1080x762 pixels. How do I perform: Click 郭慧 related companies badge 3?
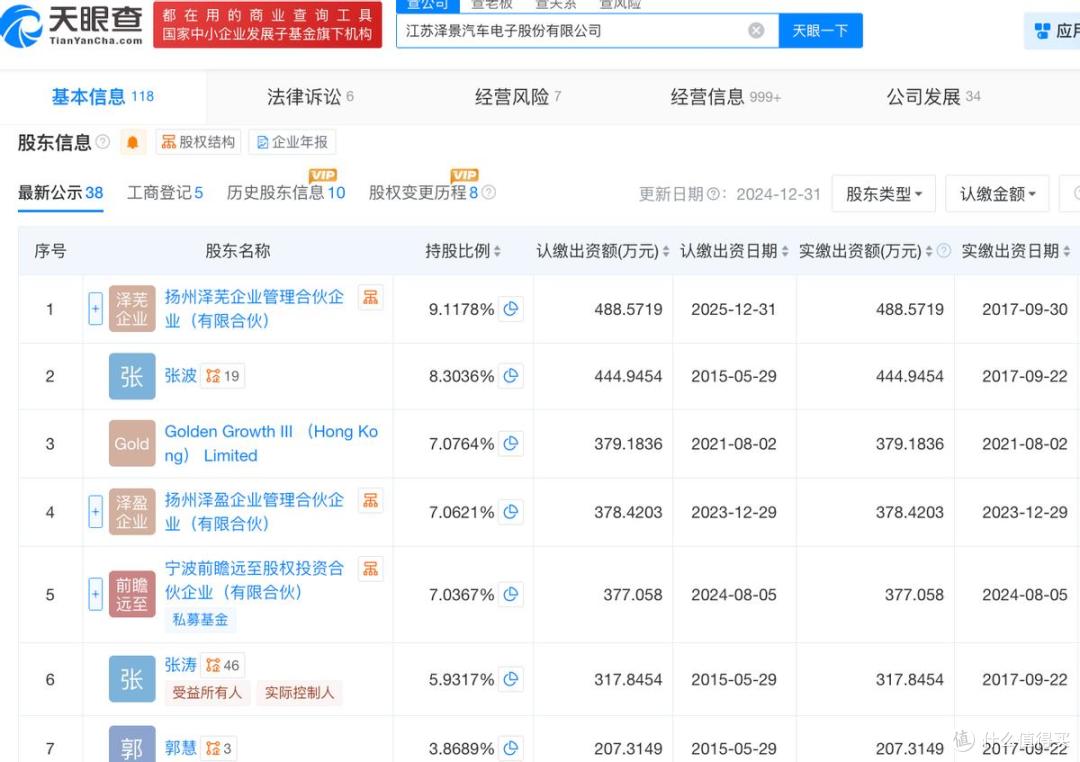point(218,748)
